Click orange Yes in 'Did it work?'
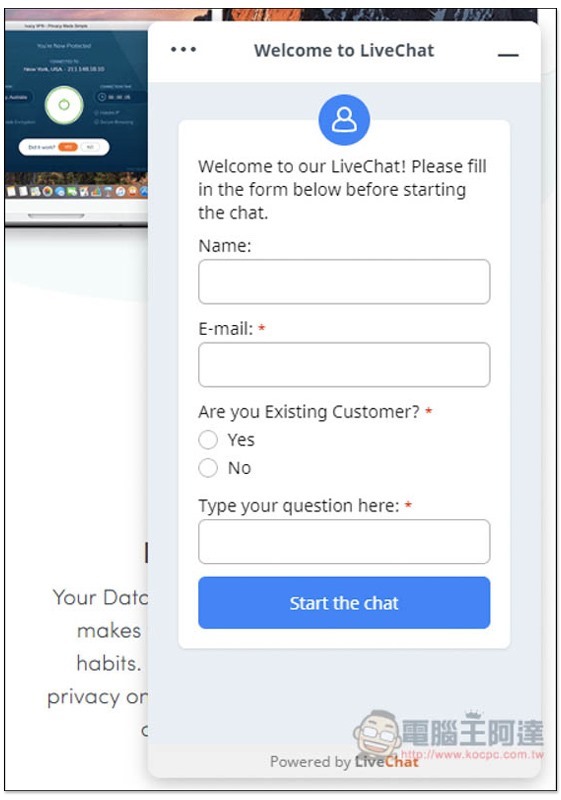The height and width of the screenshot is (800, 561). (x=68, y=147)
